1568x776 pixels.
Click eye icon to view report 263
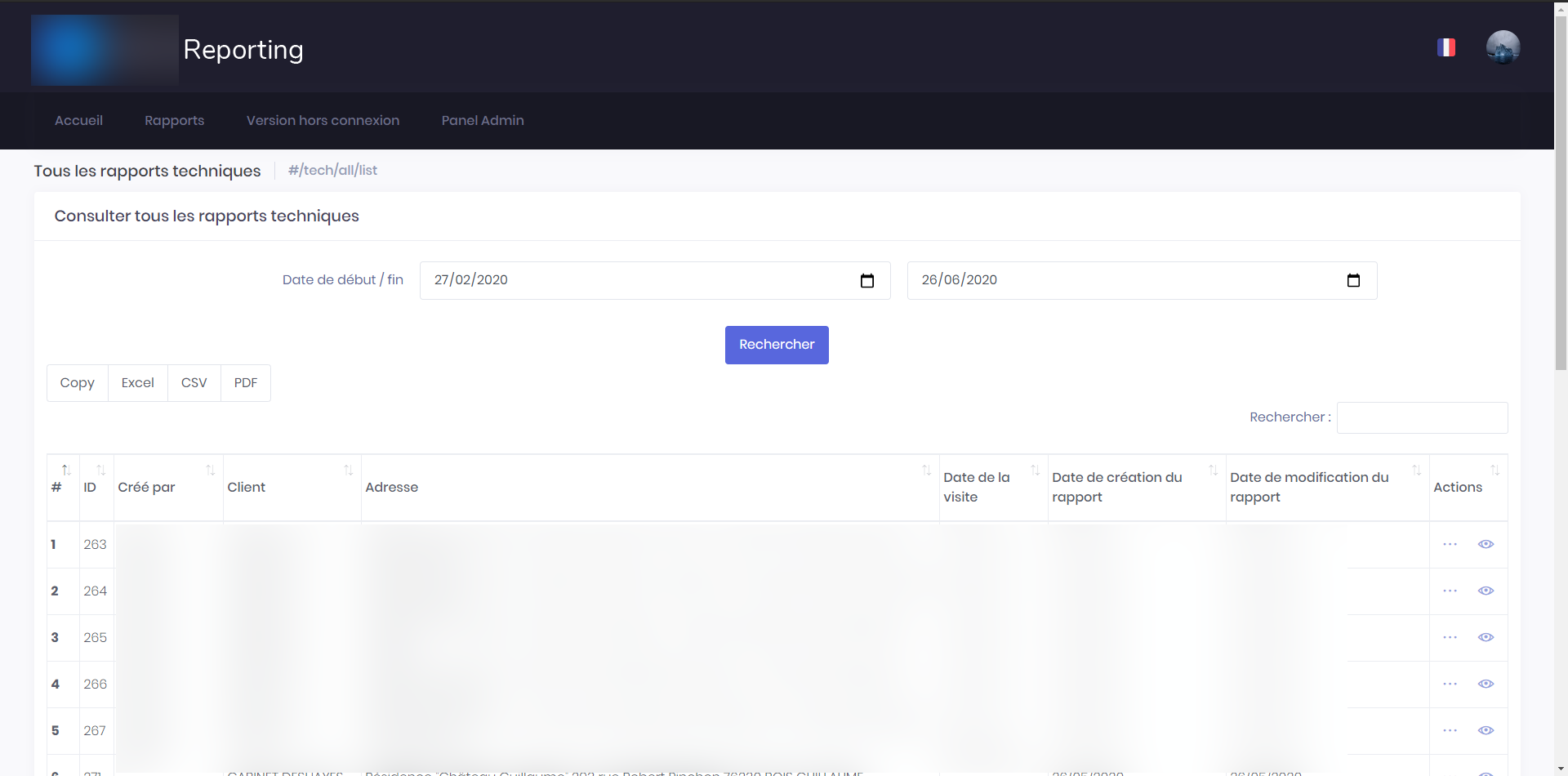(x=1486, y=545)
